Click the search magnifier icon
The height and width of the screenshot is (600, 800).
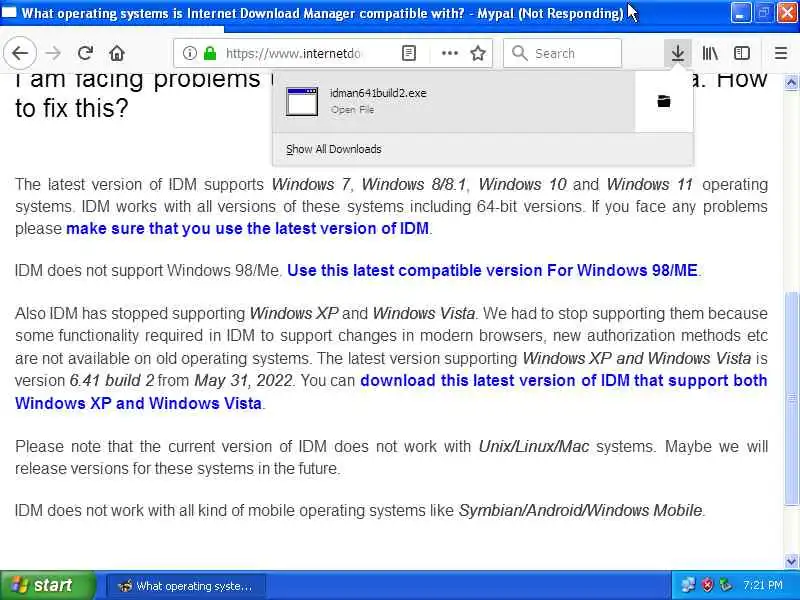coord(519,53)
